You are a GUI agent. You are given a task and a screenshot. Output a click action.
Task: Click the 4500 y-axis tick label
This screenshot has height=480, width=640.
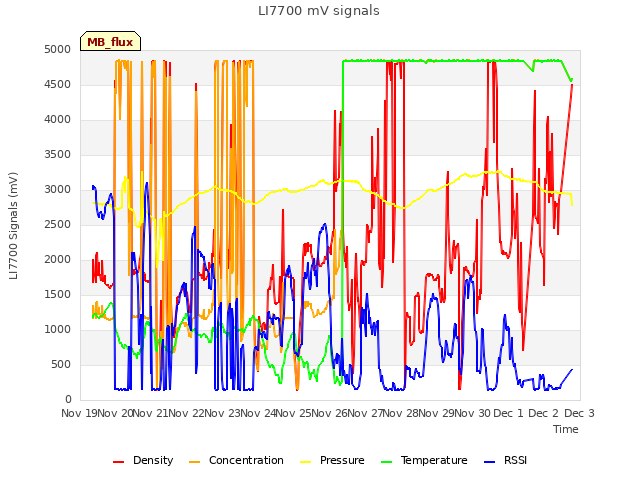[x=58, y=84]
